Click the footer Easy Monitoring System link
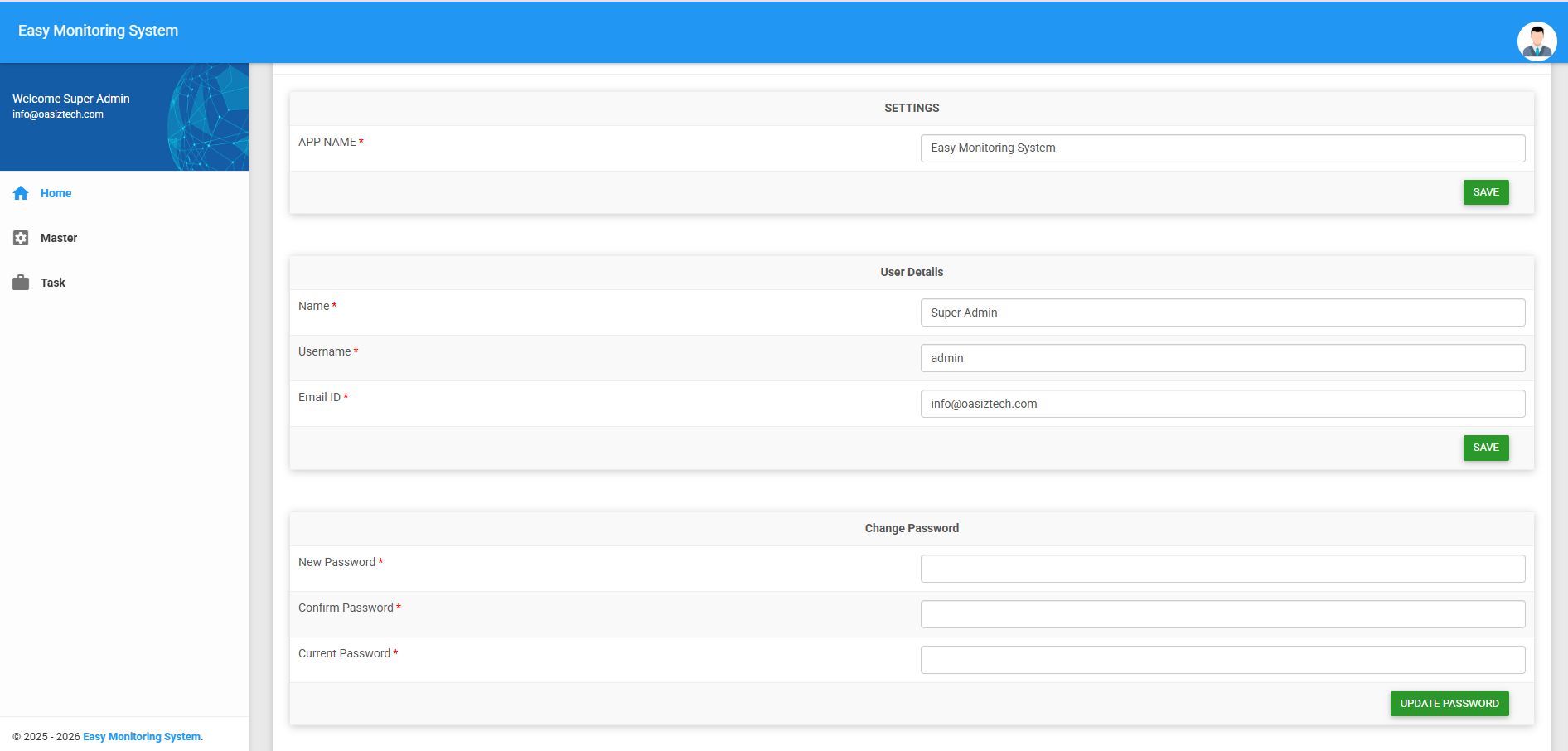The height and width of the screenshot is (751, 1568). pos(142,736)
